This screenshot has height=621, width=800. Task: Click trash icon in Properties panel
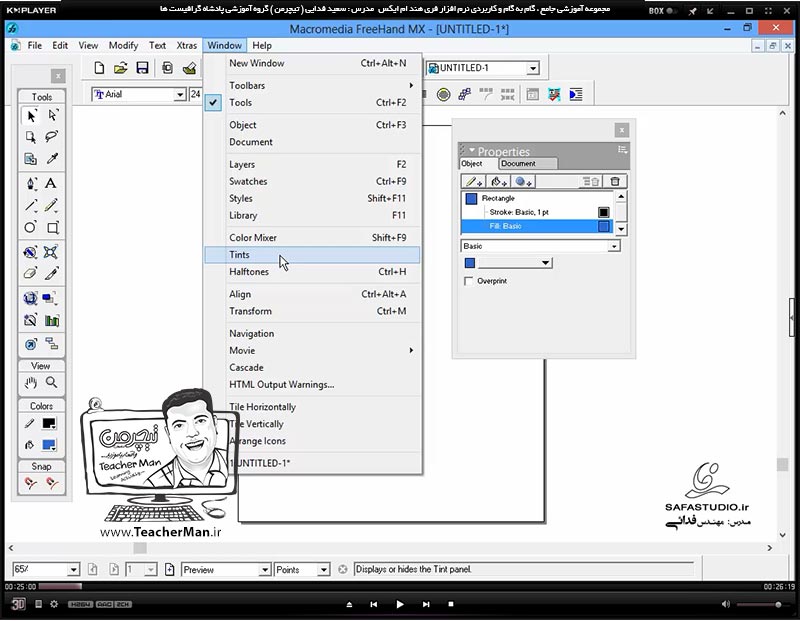[x=615, y=181]
